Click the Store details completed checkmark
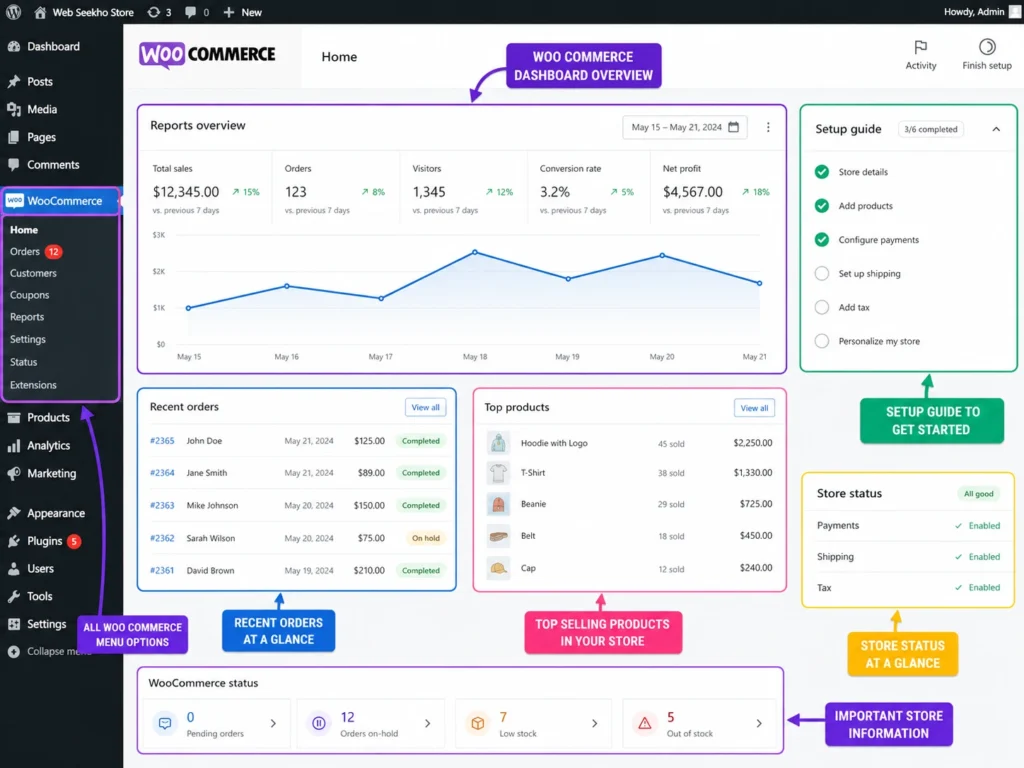Viewport: 1024px width, 768px height. (822, 172)
